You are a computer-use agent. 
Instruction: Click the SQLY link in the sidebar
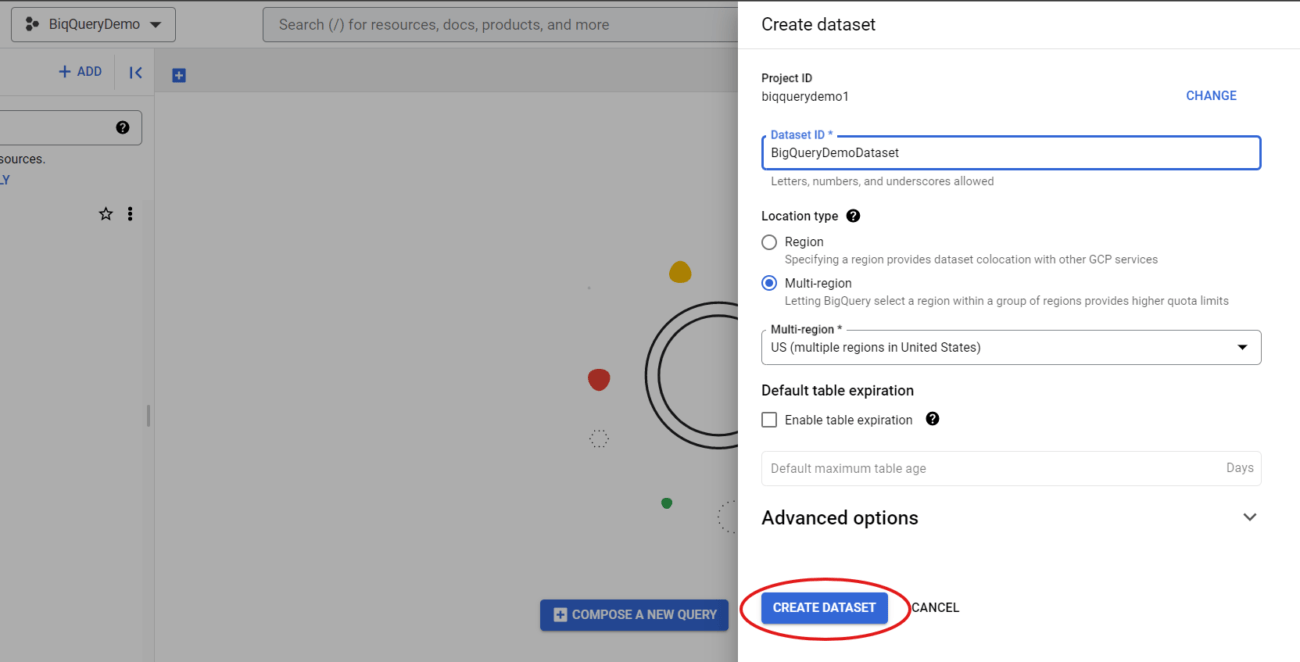pyautogui.click(x=6, y=178)
